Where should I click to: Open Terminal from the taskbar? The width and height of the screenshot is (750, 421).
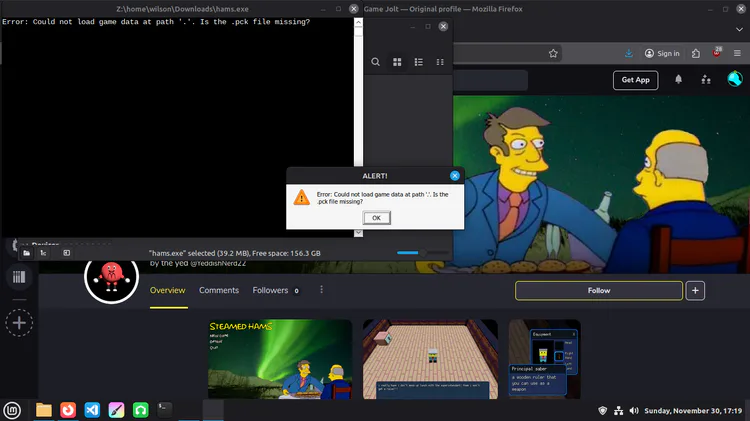tap(165, 409)
